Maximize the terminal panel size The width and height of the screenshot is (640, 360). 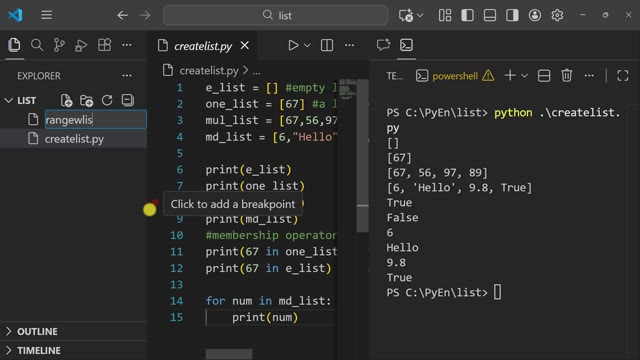[622, 76]
